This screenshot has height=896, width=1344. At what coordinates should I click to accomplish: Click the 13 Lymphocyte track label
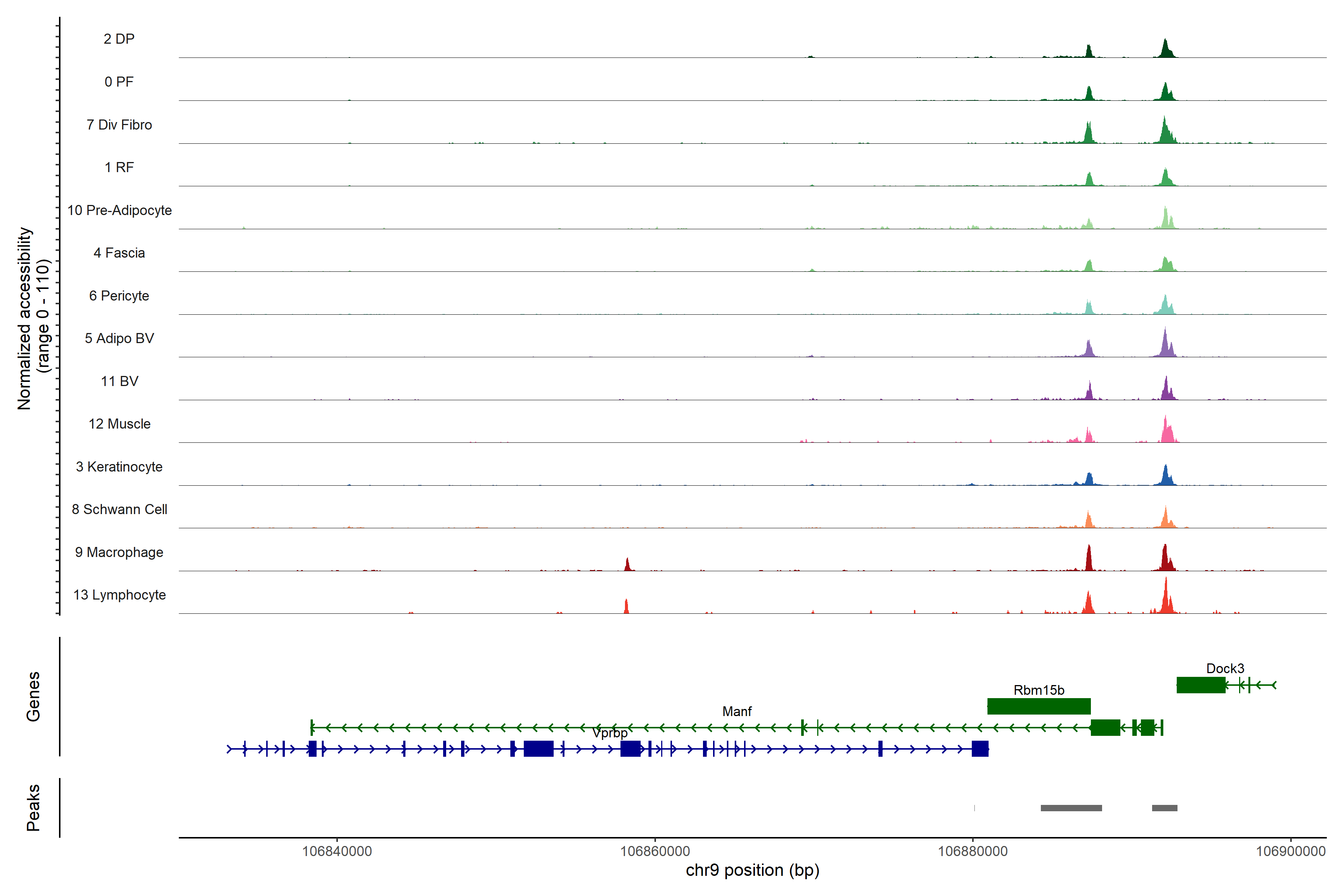(119, 595)
